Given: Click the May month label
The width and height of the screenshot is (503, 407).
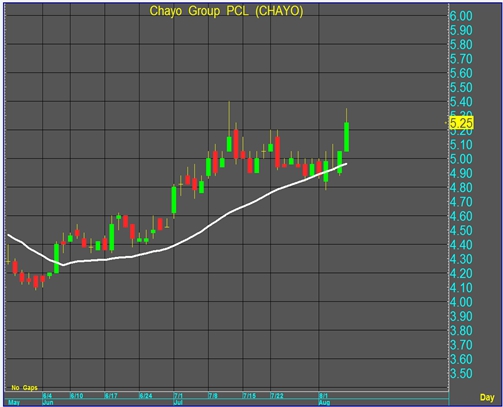Looking at the screenshot, I should coord(14,402).
